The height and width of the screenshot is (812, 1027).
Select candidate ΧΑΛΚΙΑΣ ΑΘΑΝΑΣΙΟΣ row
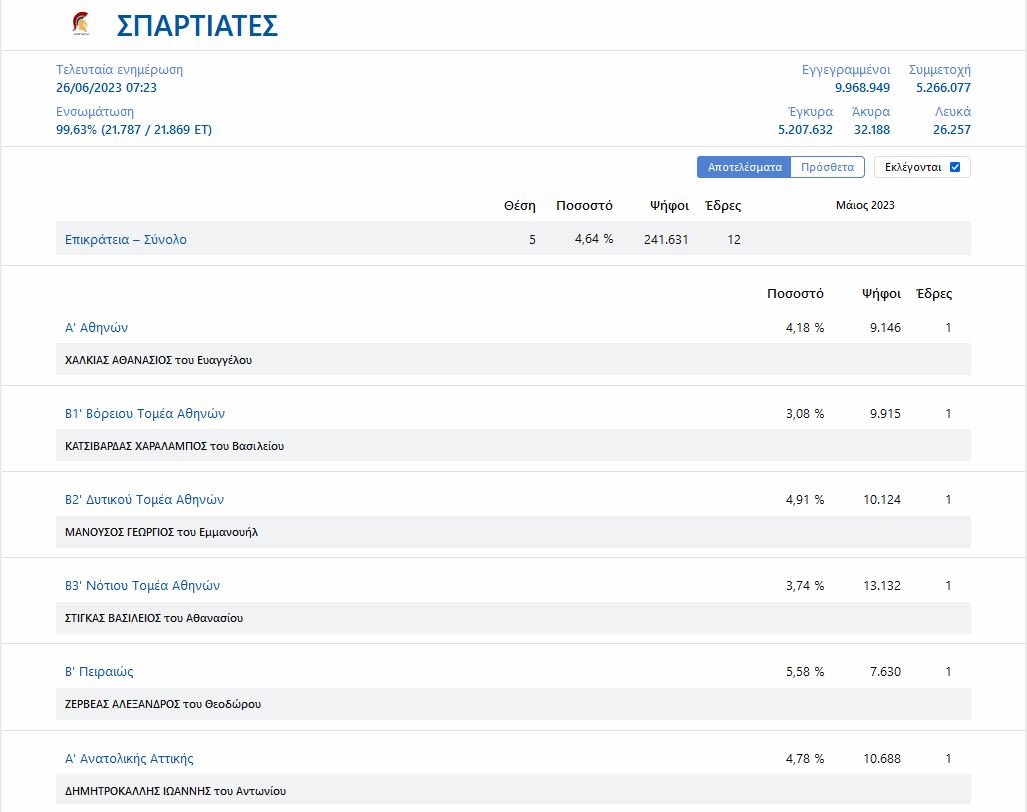point(158,360)
